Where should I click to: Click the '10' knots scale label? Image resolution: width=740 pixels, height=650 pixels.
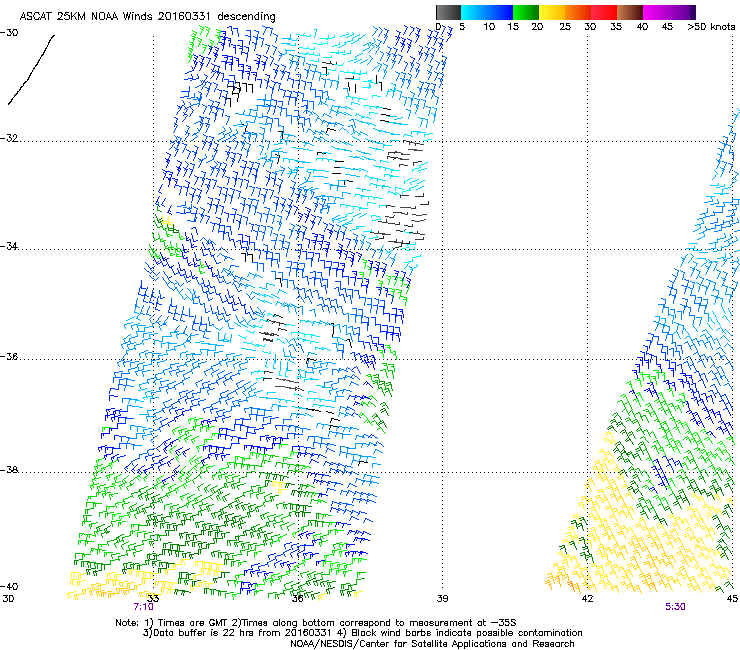point(489,27)
